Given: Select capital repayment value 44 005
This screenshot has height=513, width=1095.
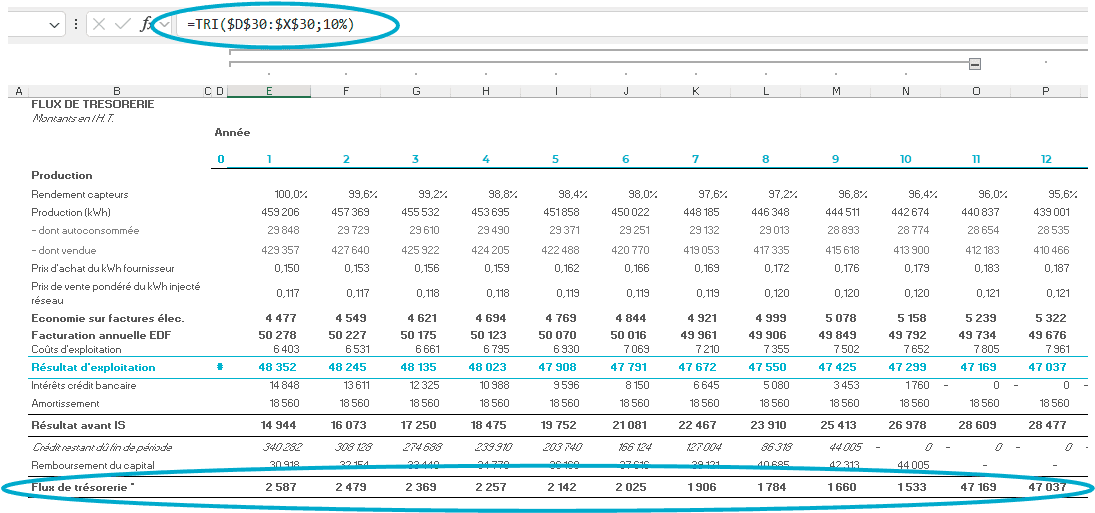Looking at the screenshot, I should click(x=911, y=465).
